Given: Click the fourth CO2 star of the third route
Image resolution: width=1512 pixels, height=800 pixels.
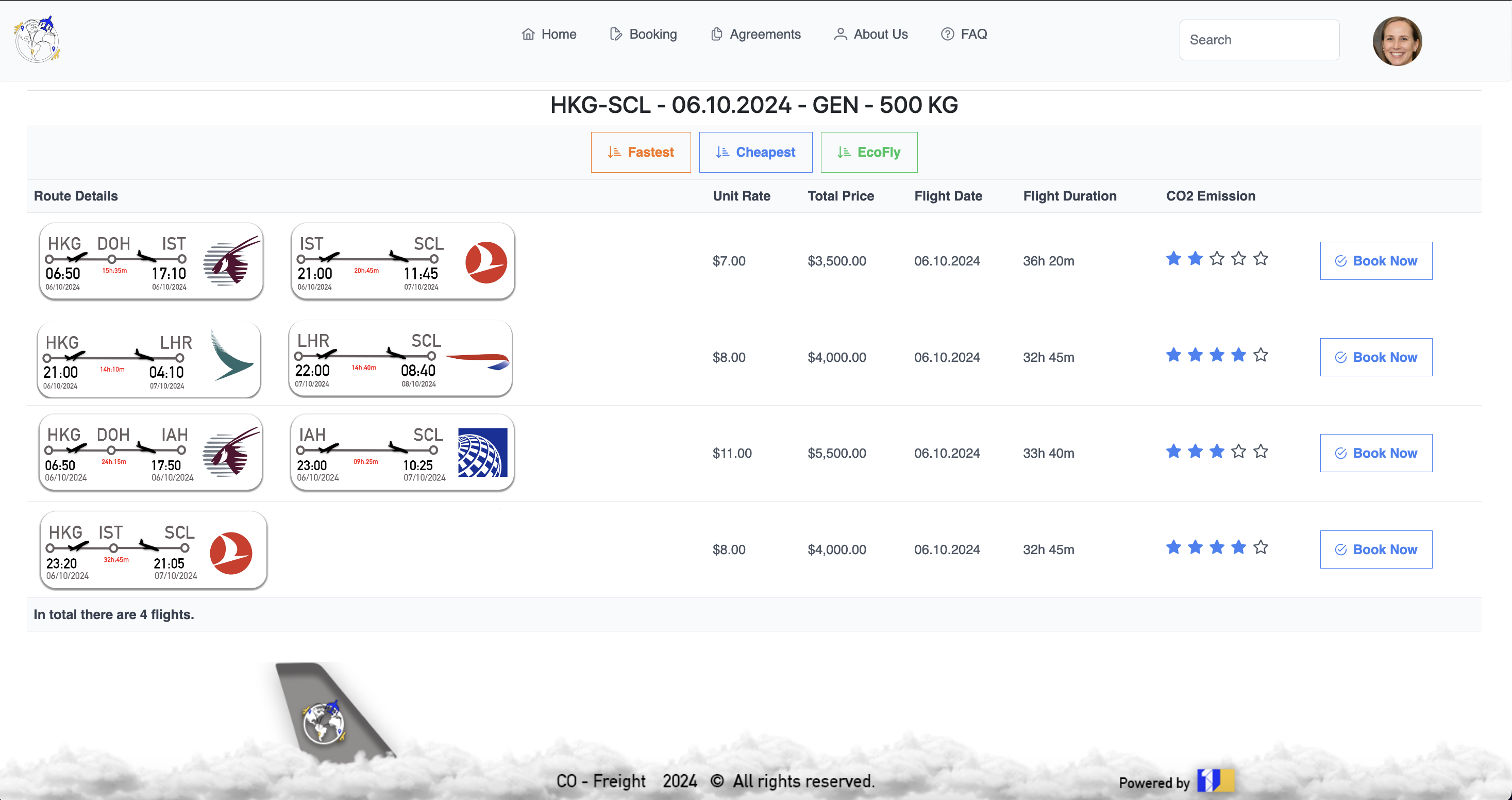Looking at the screenshot, I should click(x=1238, y=452).
